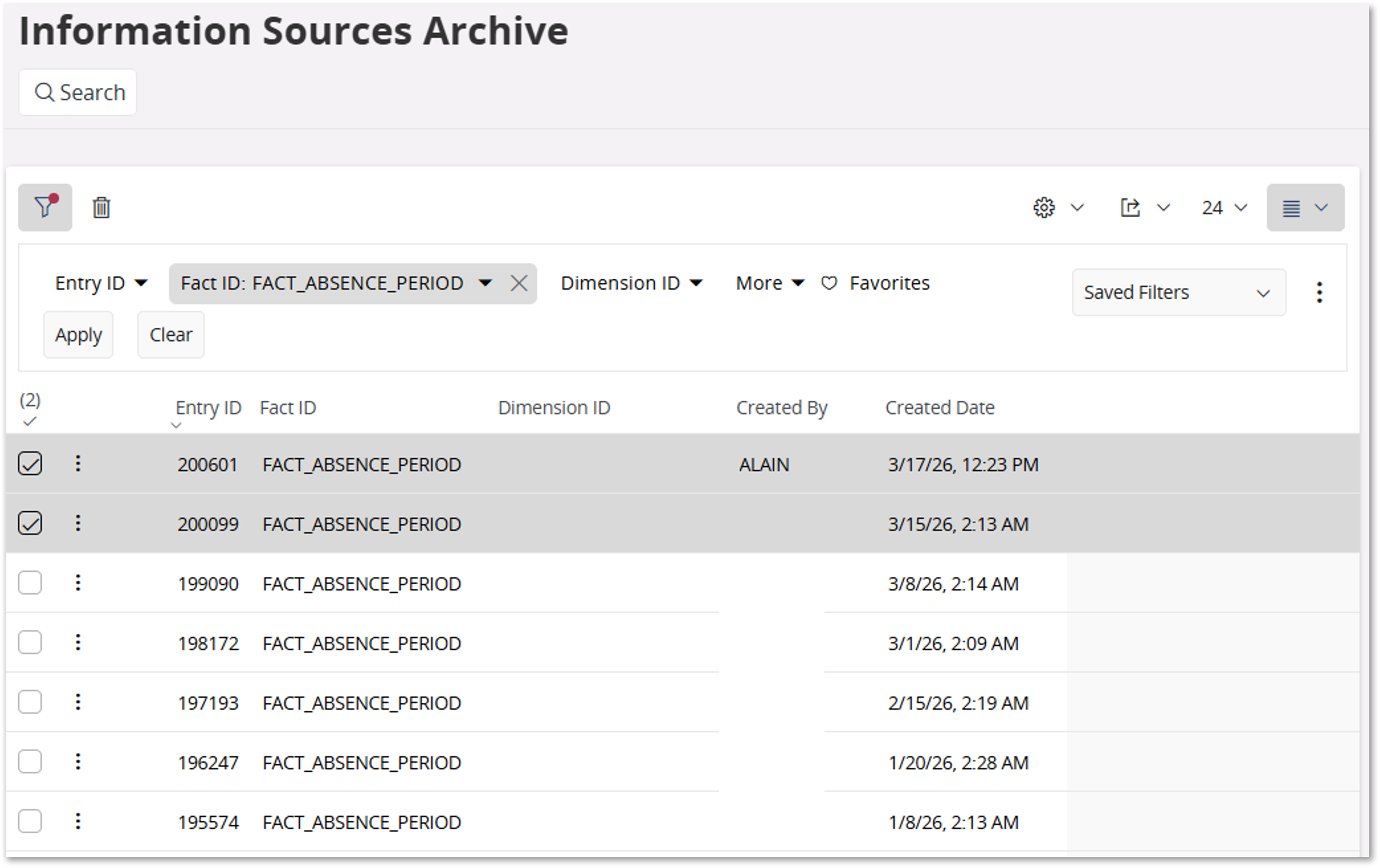Click the Favorites heart icon
1380x868 pixels.
[829, 283]
